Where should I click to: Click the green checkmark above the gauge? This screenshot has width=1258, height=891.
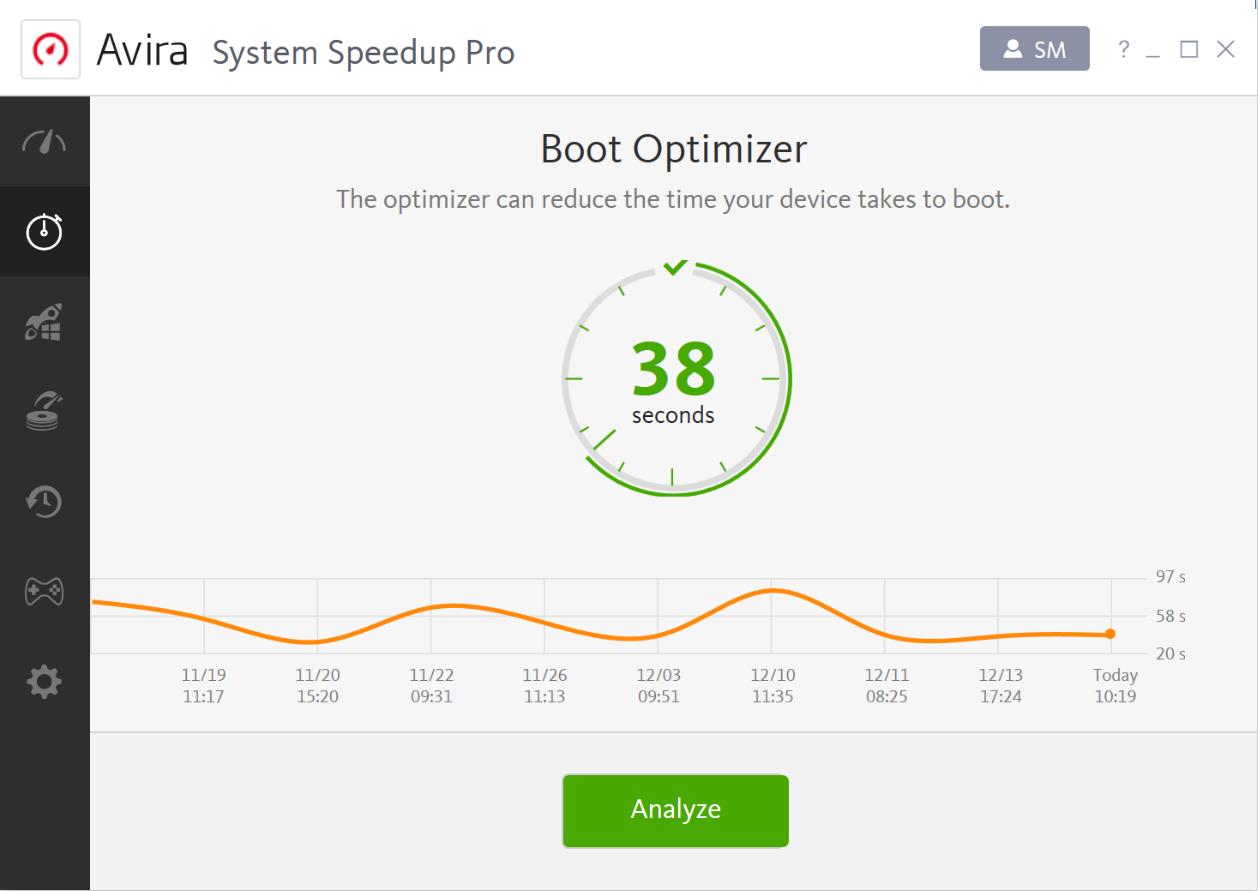tap(675, 266)
